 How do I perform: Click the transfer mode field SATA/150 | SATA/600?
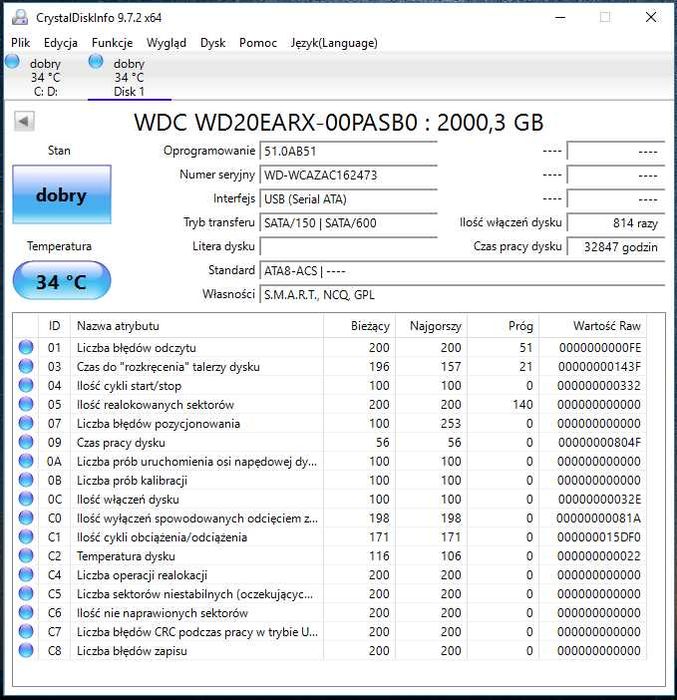(x=348, y=223)
